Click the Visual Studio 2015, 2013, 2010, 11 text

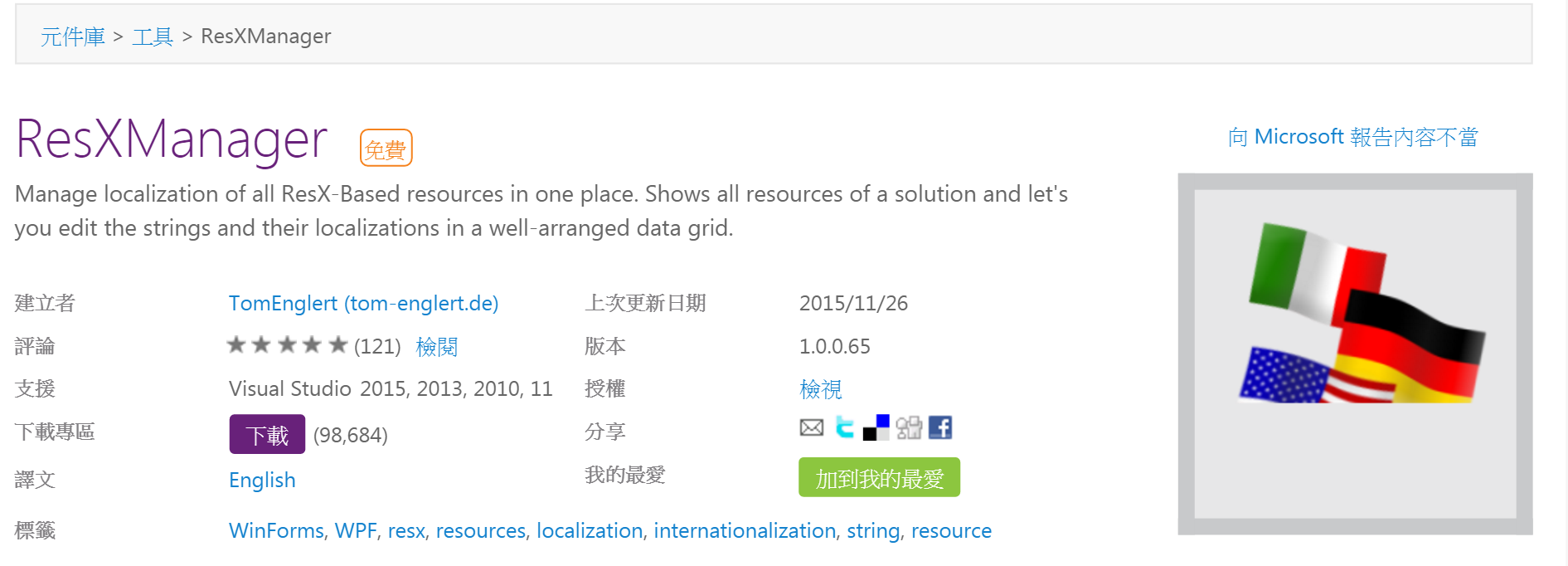[x=391, y=388]
